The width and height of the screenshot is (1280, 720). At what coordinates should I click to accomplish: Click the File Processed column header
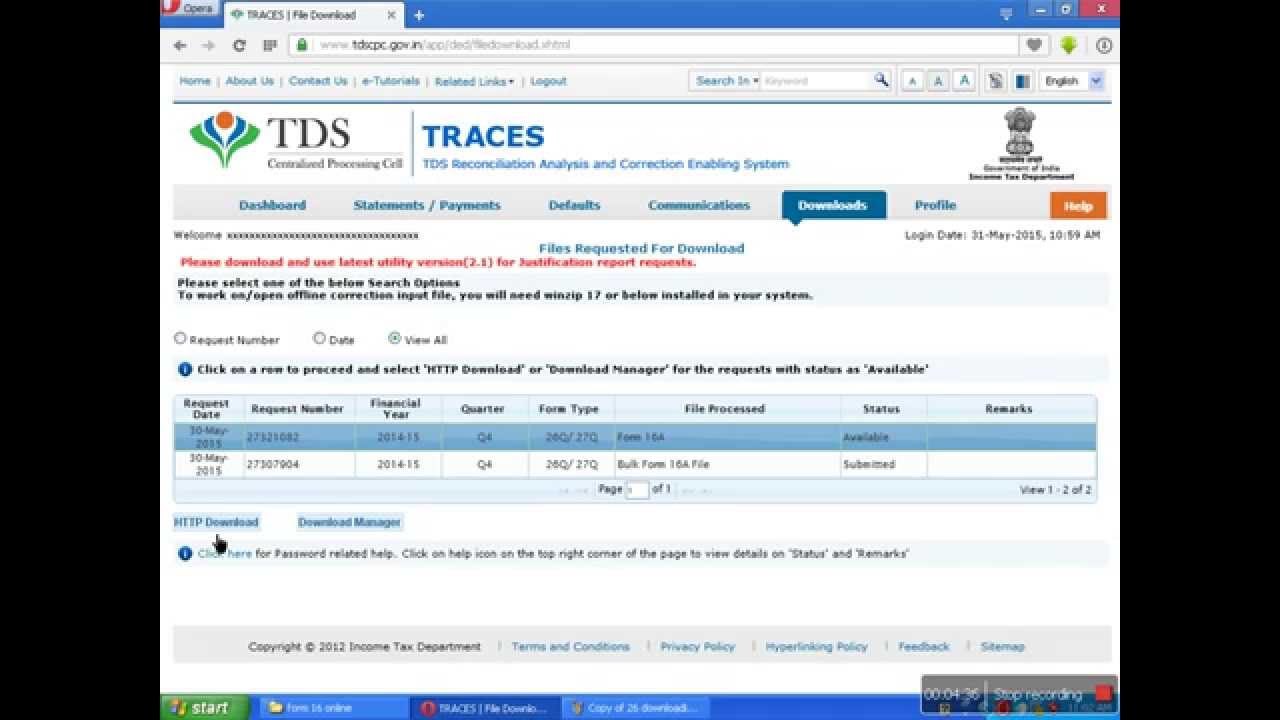pos(725,408)
